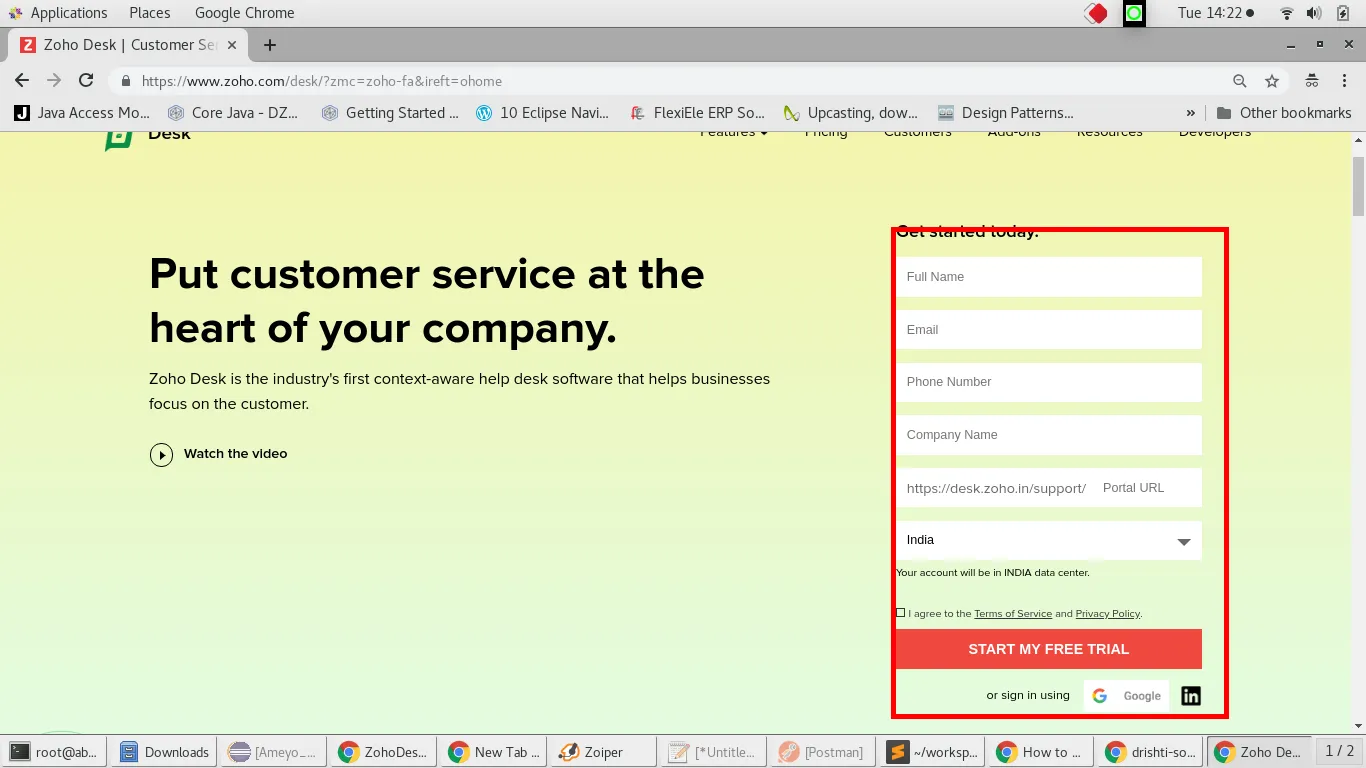Select the Zoho Desk browser tab
Screen dimensions: 1366x768
click(129, 45)
